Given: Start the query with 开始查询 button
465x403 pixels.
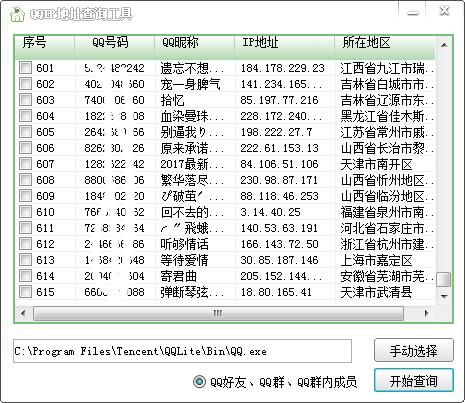Looking at the screenshot, I should pyautogui.click(x=414, y=380).
